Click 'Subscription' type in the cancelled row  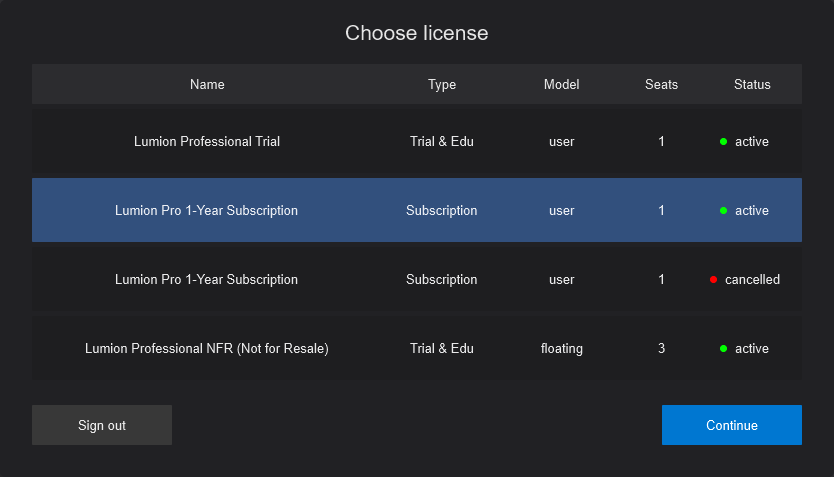pos(441,280)
